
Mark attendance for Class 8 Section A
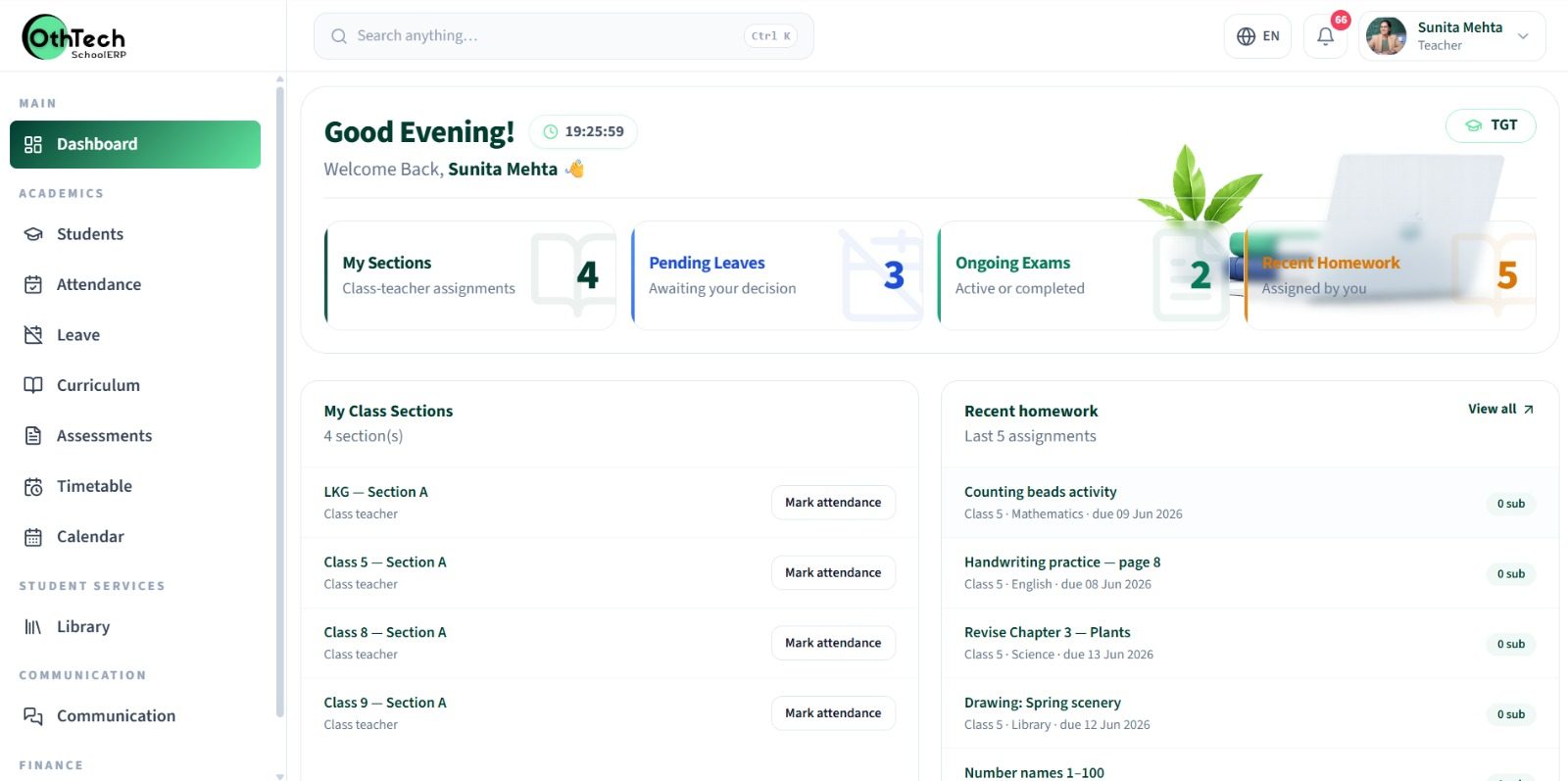833,643
